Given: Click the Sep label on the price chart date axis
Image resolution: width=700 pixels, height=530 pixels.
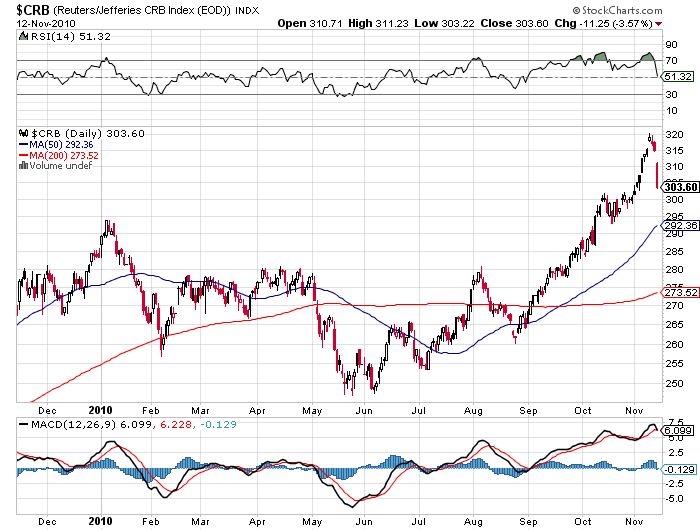Looking at the screenshot, I should click(528, 410).
